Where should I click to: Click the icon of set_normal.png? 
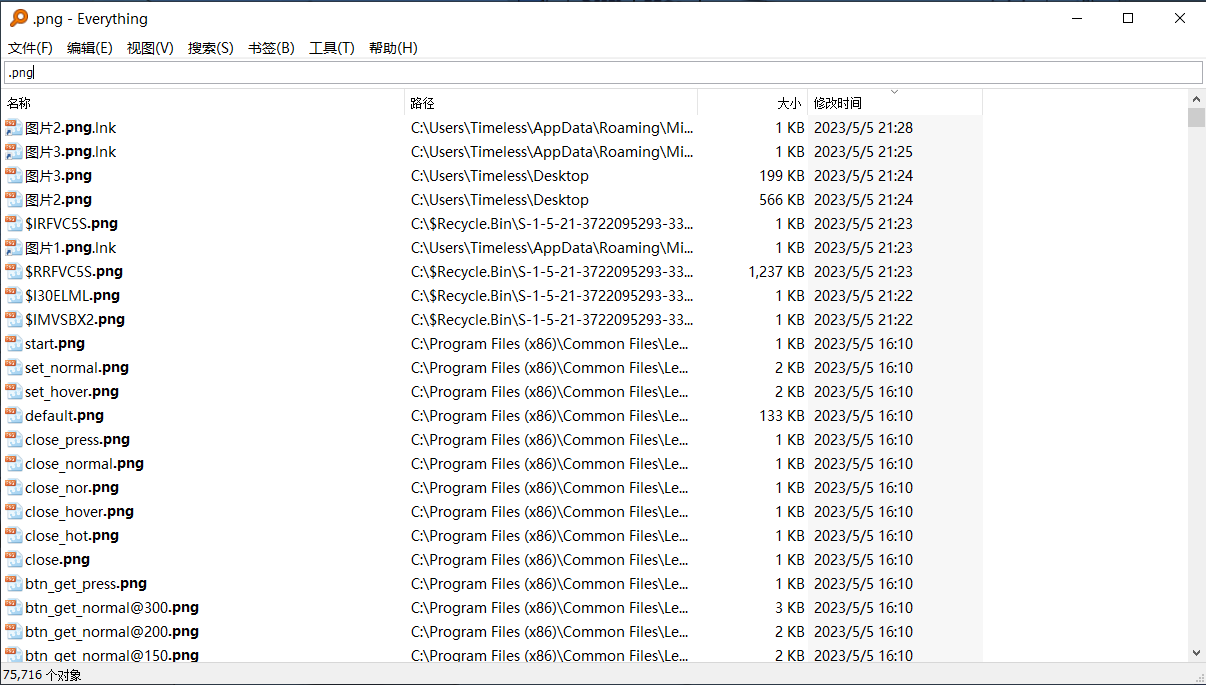click(13, 367)
